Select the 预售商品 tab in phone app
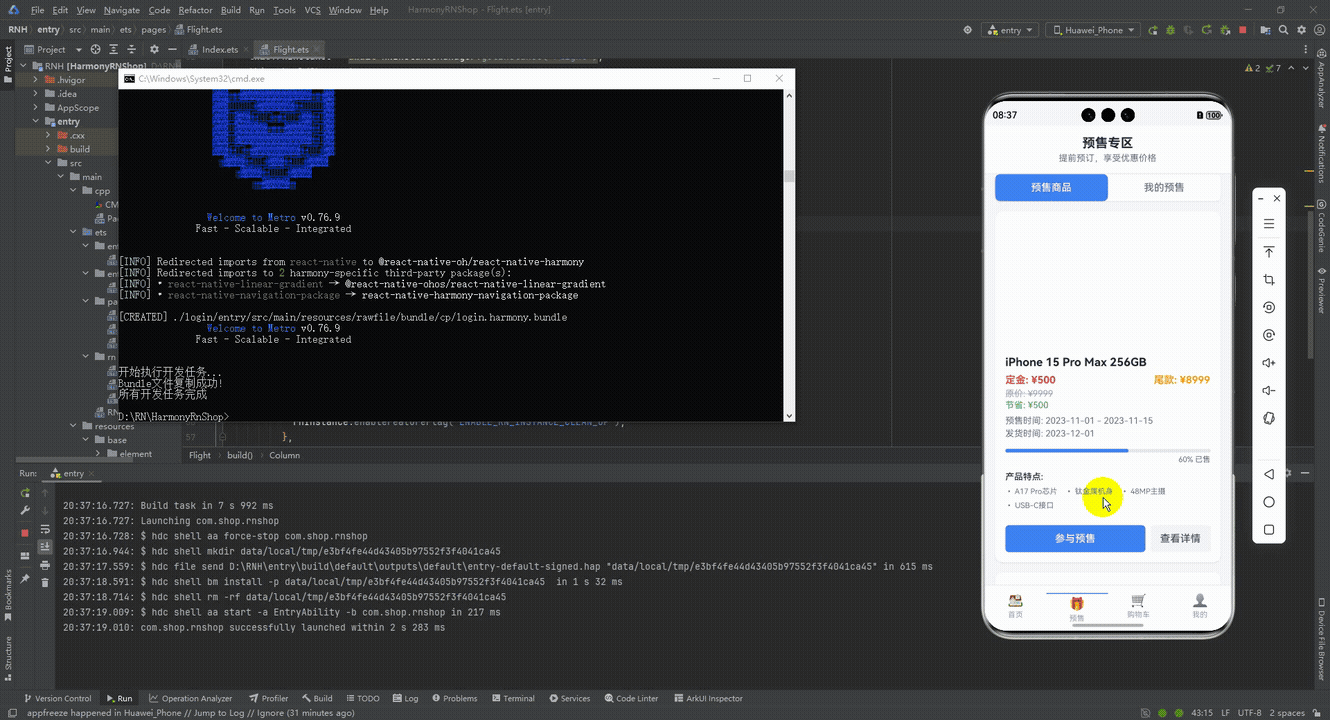 pos(1051,187)
